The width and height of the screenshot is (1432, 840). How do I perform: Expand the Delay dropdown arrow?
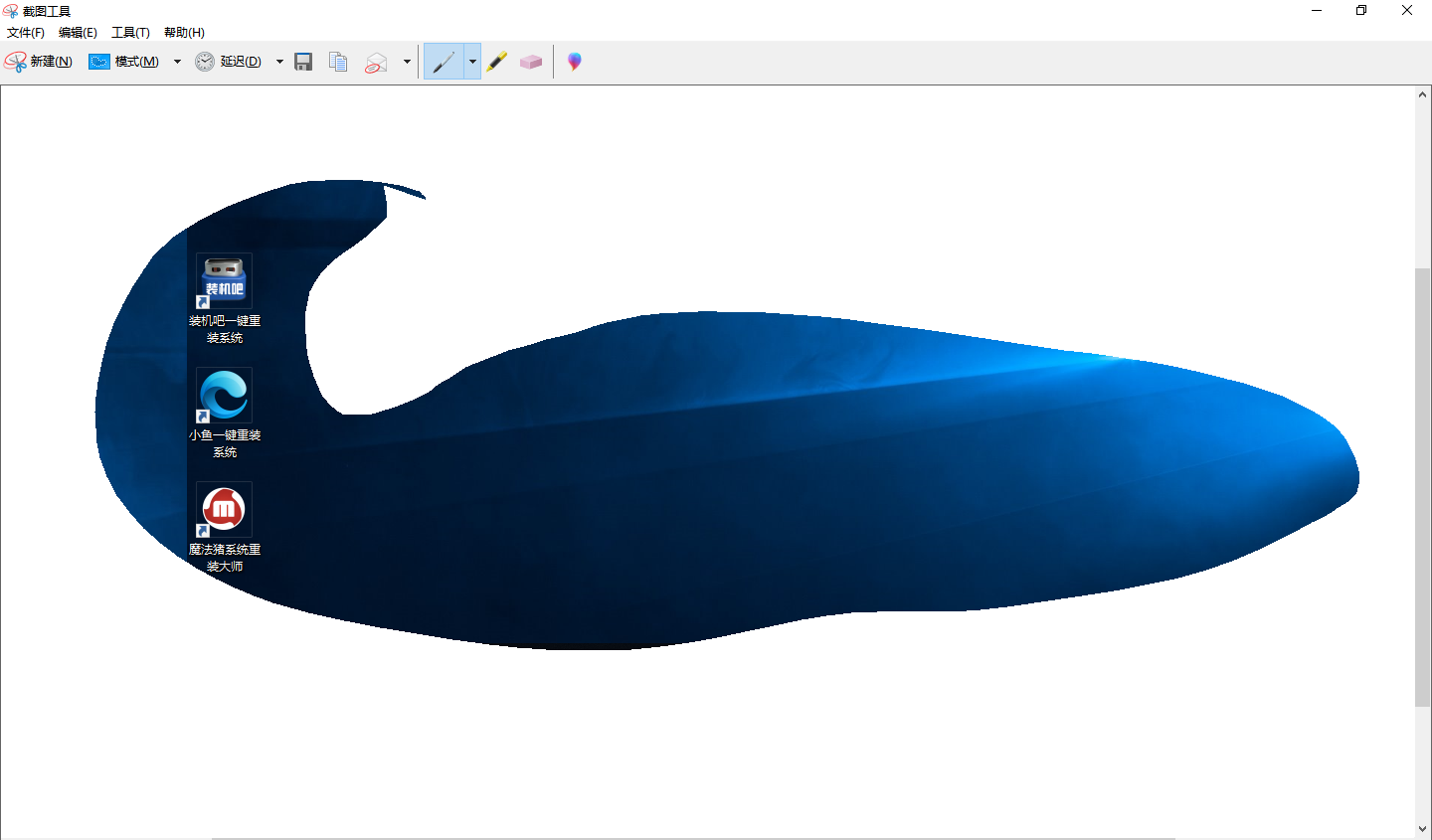(279, 62)
